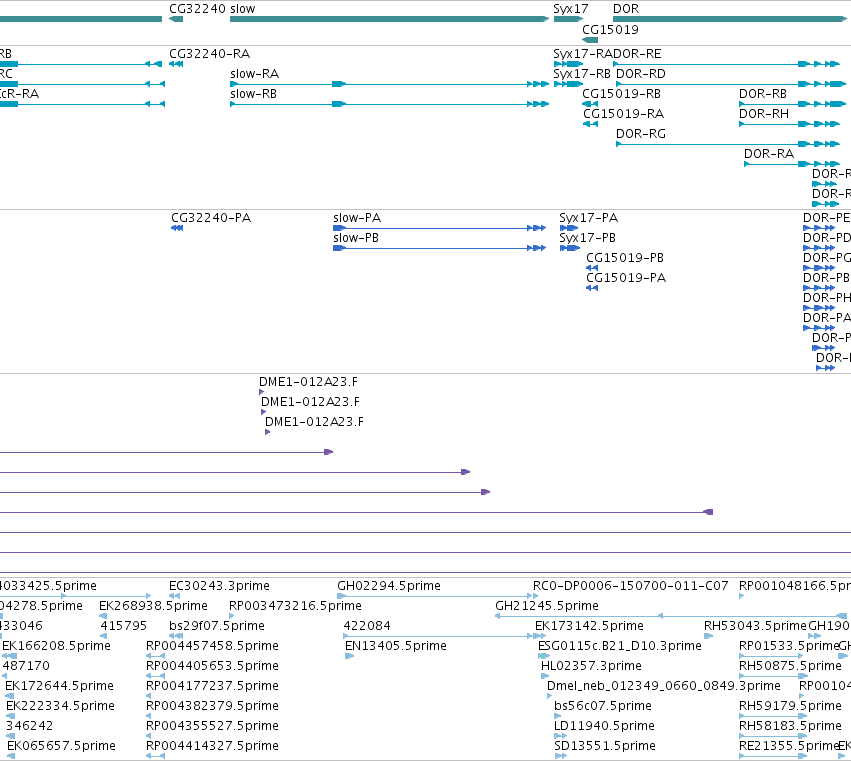Select the CG32240-RA transcript label
Screen dimensions: 851x761
(x=209, y=54)
